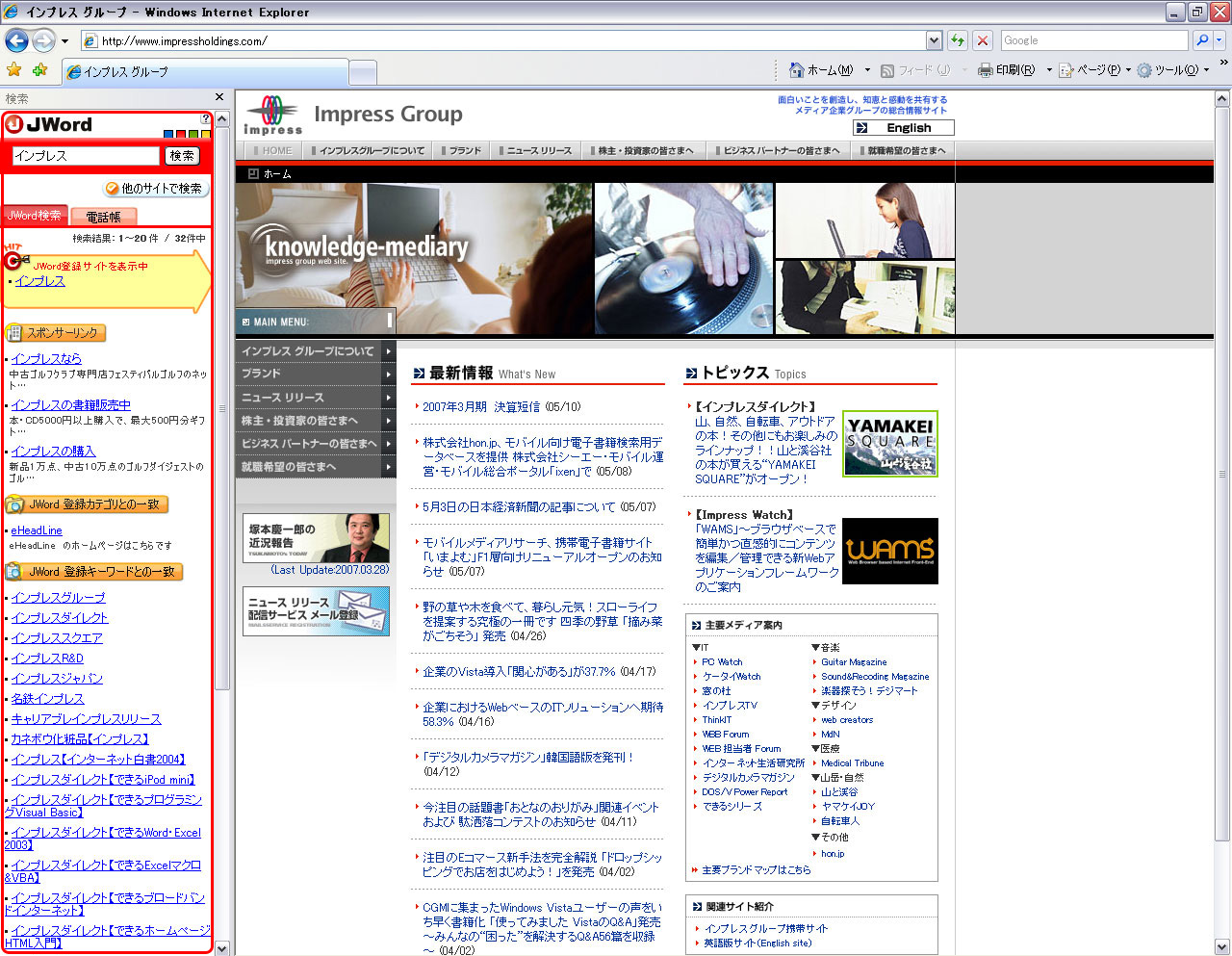Open the Guitar Magazine link
Screen dimensions: 1232x956
click(x=854, y=662)
